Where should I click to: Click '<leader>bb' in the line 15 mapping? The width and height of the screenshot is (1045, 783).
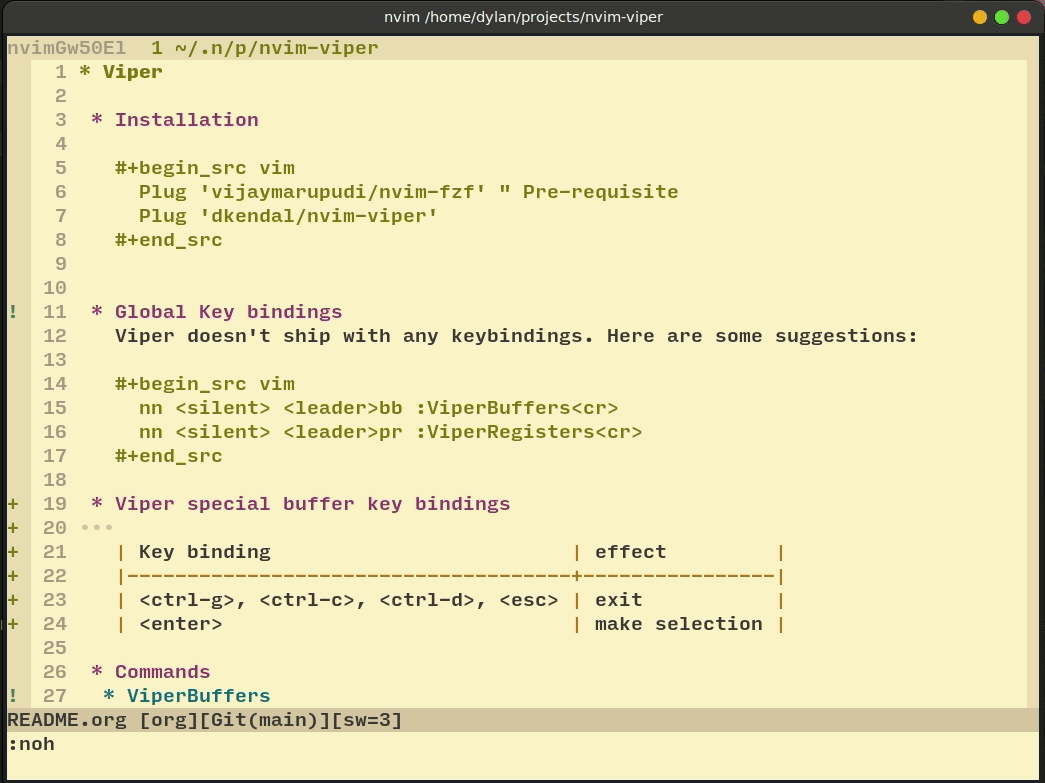tap(343, 408)
